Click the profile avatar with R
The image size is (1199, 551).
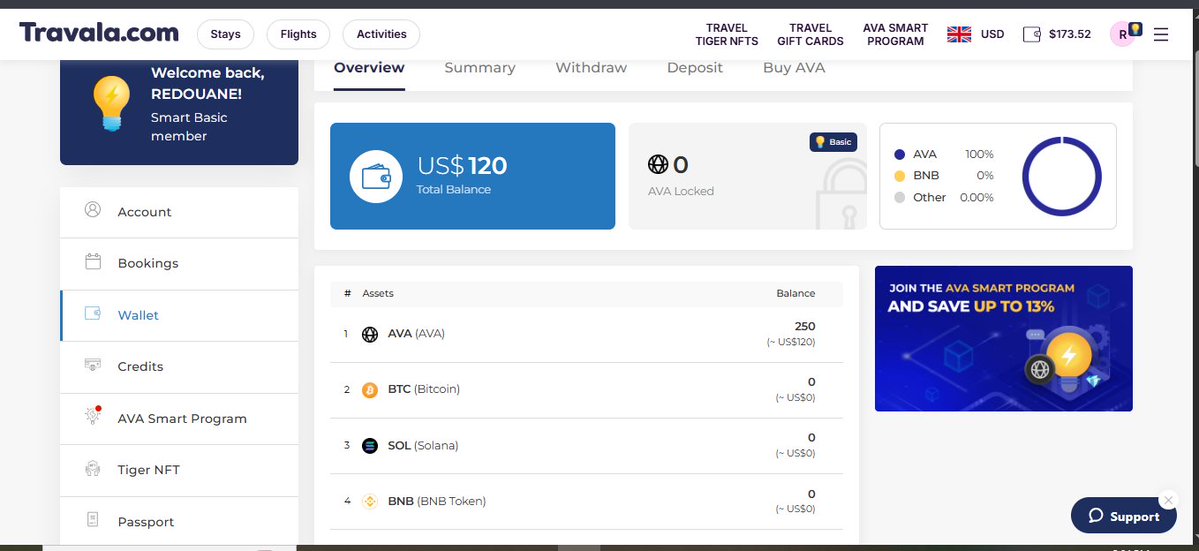click(1123, 34)
